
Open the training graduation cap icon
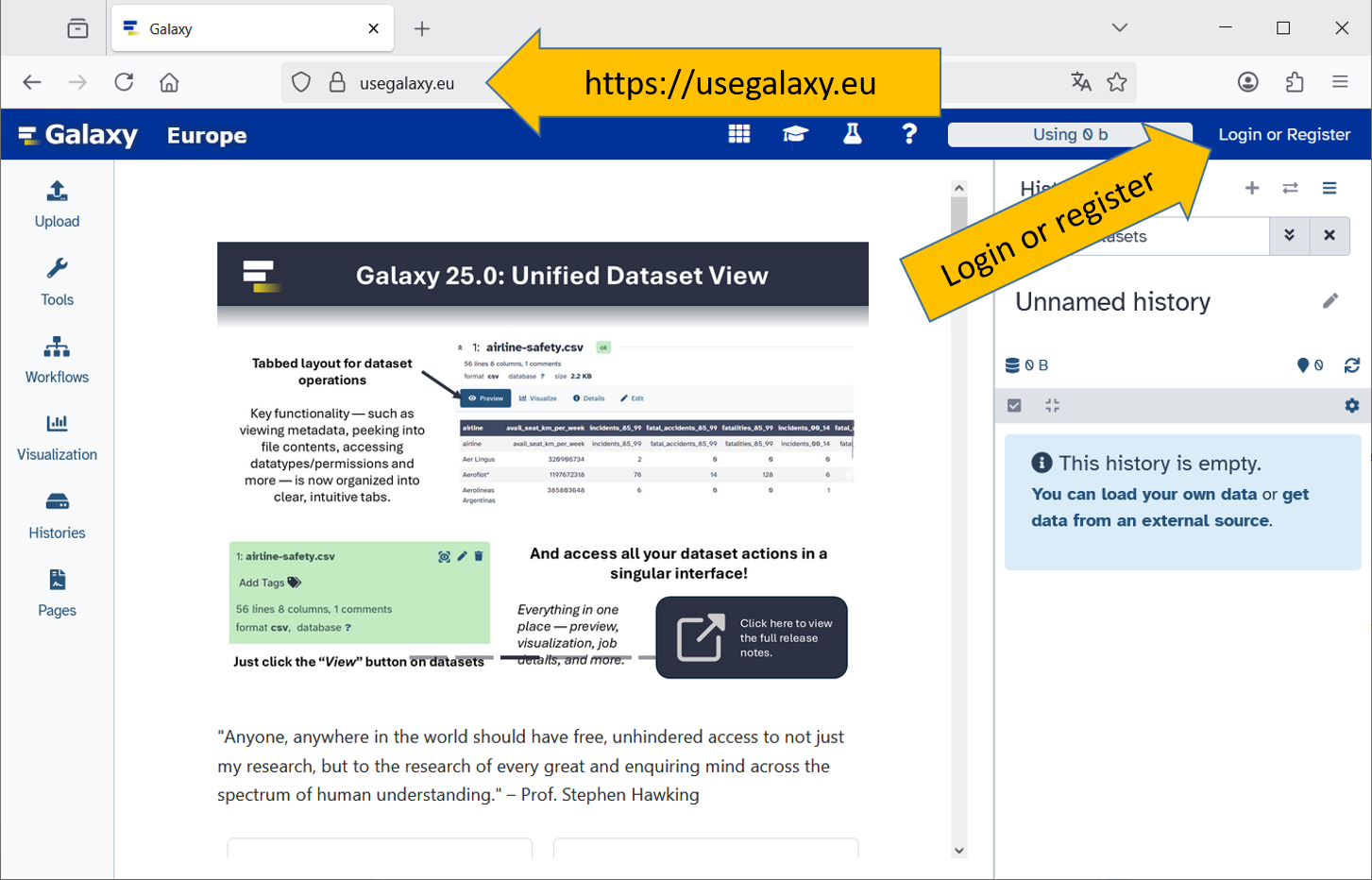(796, 134)
